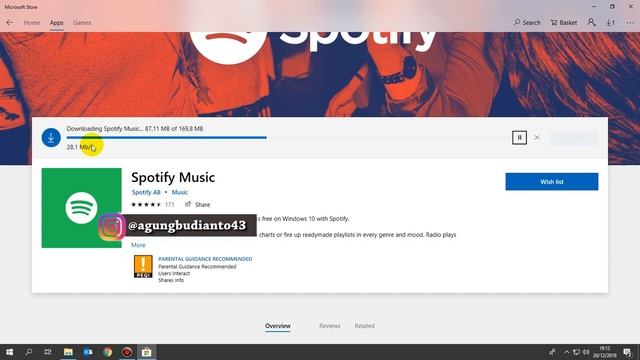Switch to the Related tab
Viewport: 640px width, 360px height.
point(364,326)
